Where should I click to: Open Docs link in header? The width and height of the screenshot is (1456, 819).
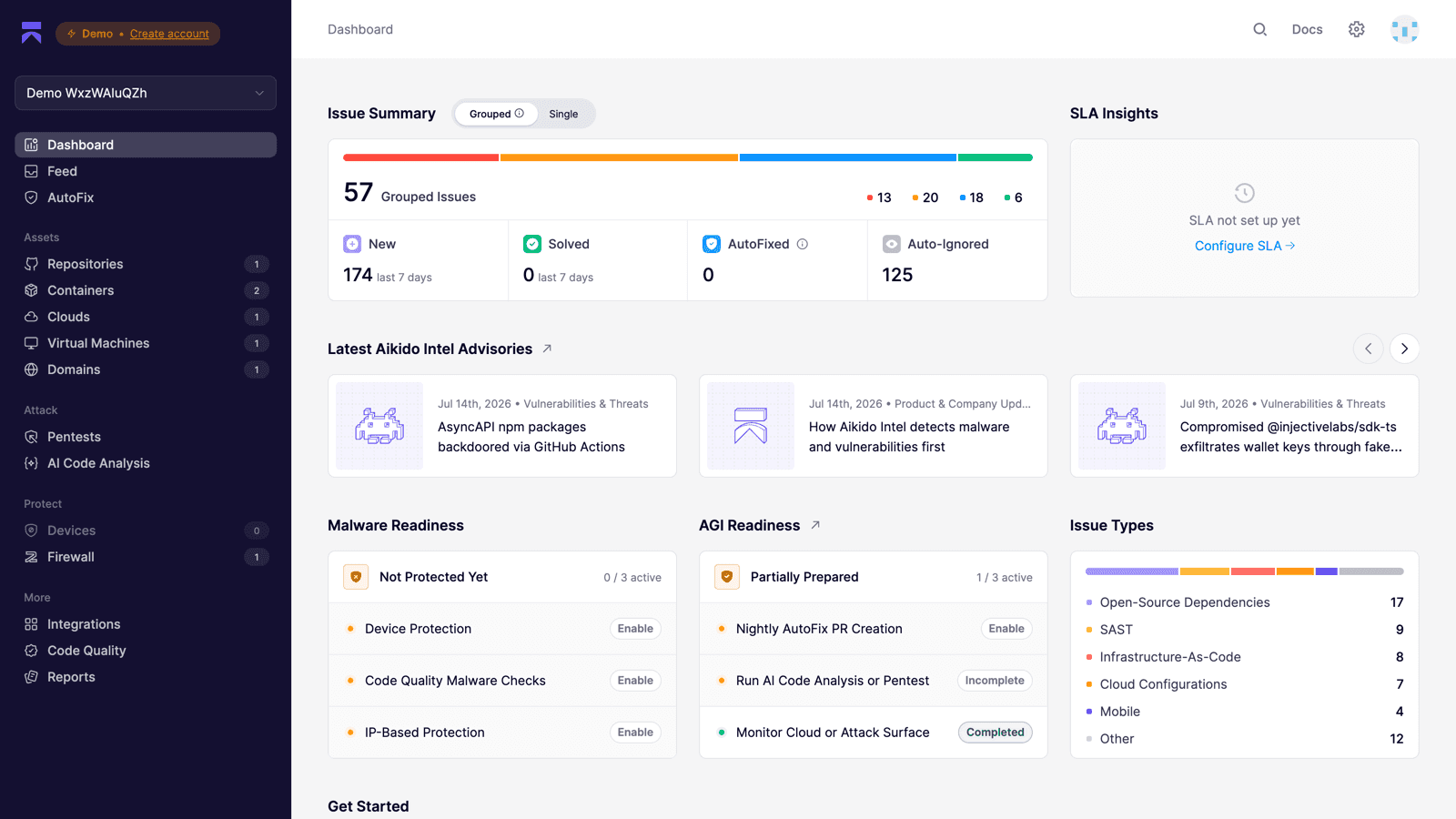(x=1307, y=29)
